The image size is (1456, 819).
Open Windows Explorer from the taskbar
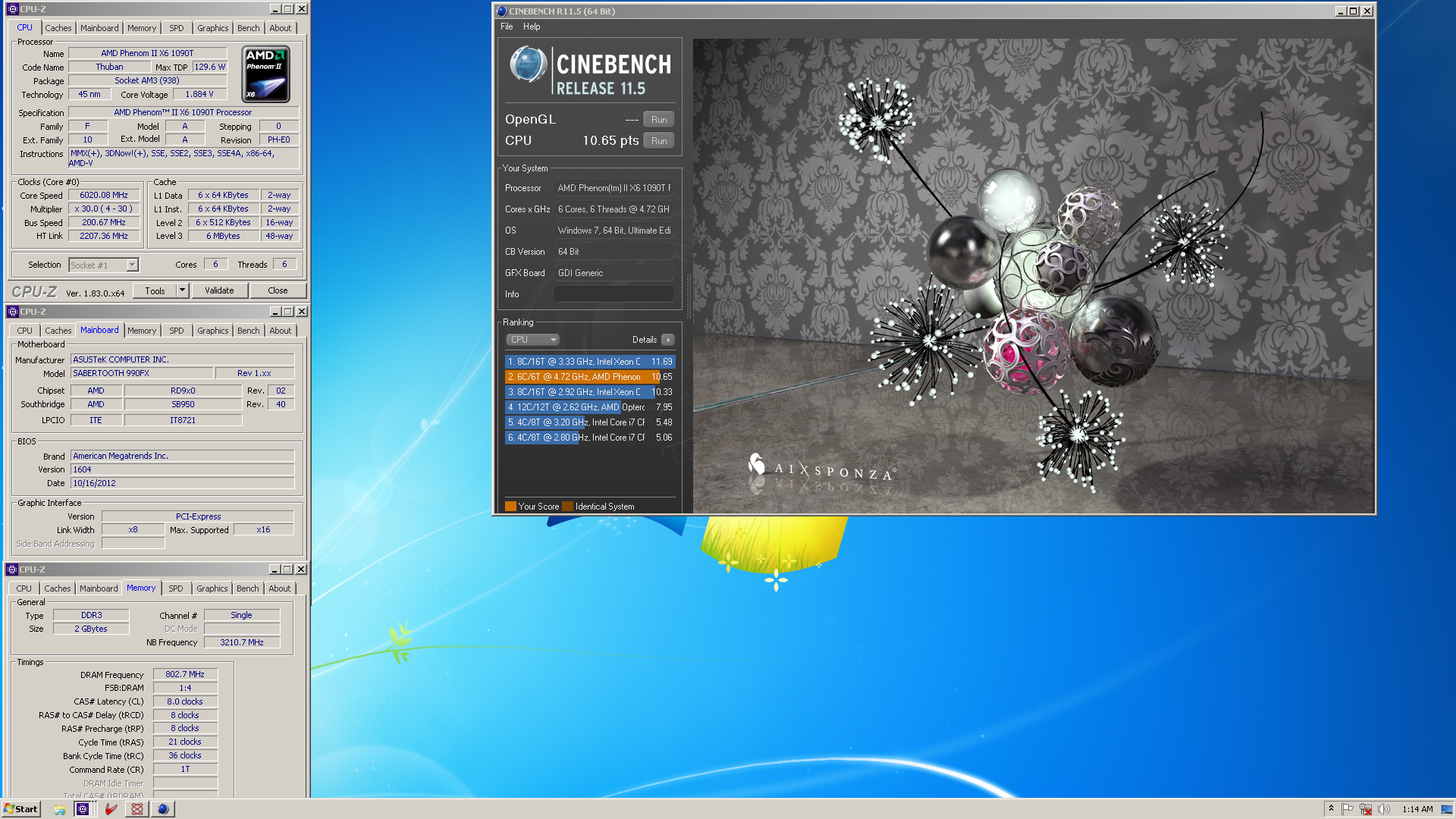[x=59, y=809]
